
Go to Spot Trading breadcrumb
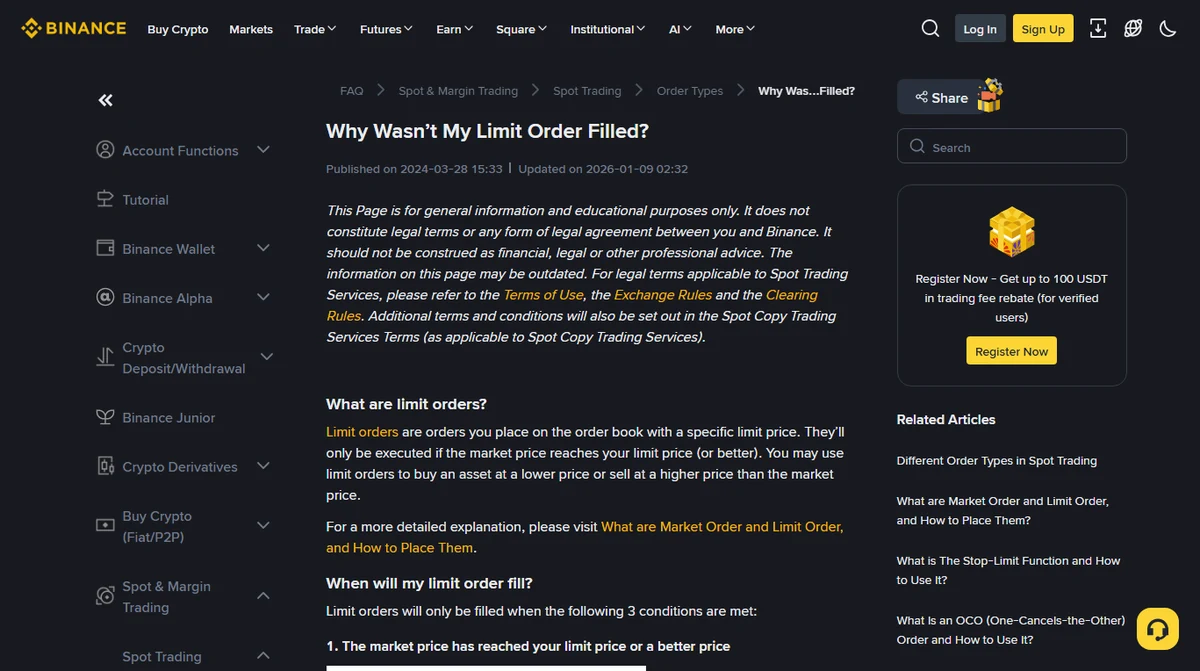(x=587, y=90)
